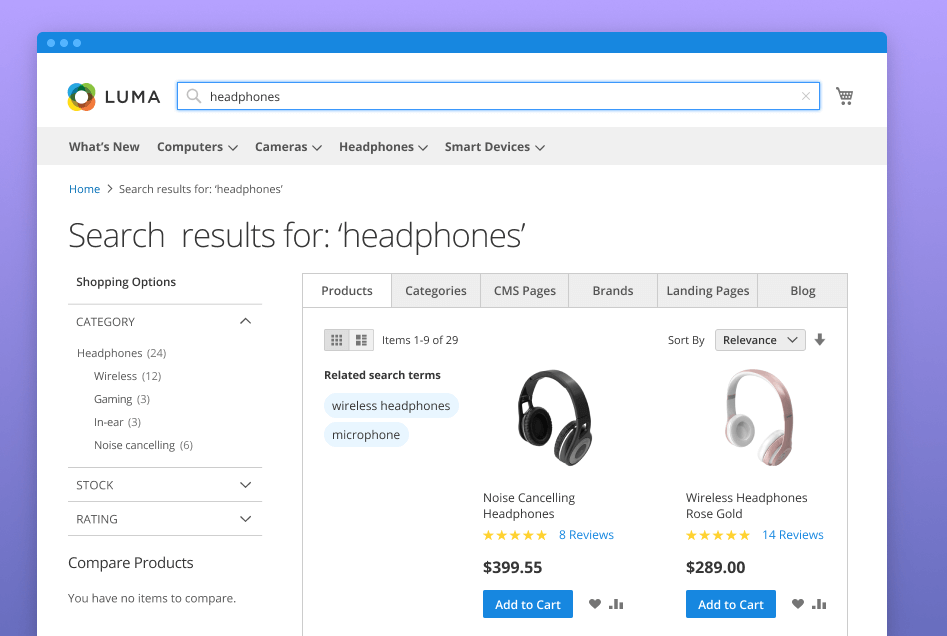The width and height of the screenshot is (947, 636).
Task: Toggle the descending sort direction arrow
Action: [x=820, y=339]
